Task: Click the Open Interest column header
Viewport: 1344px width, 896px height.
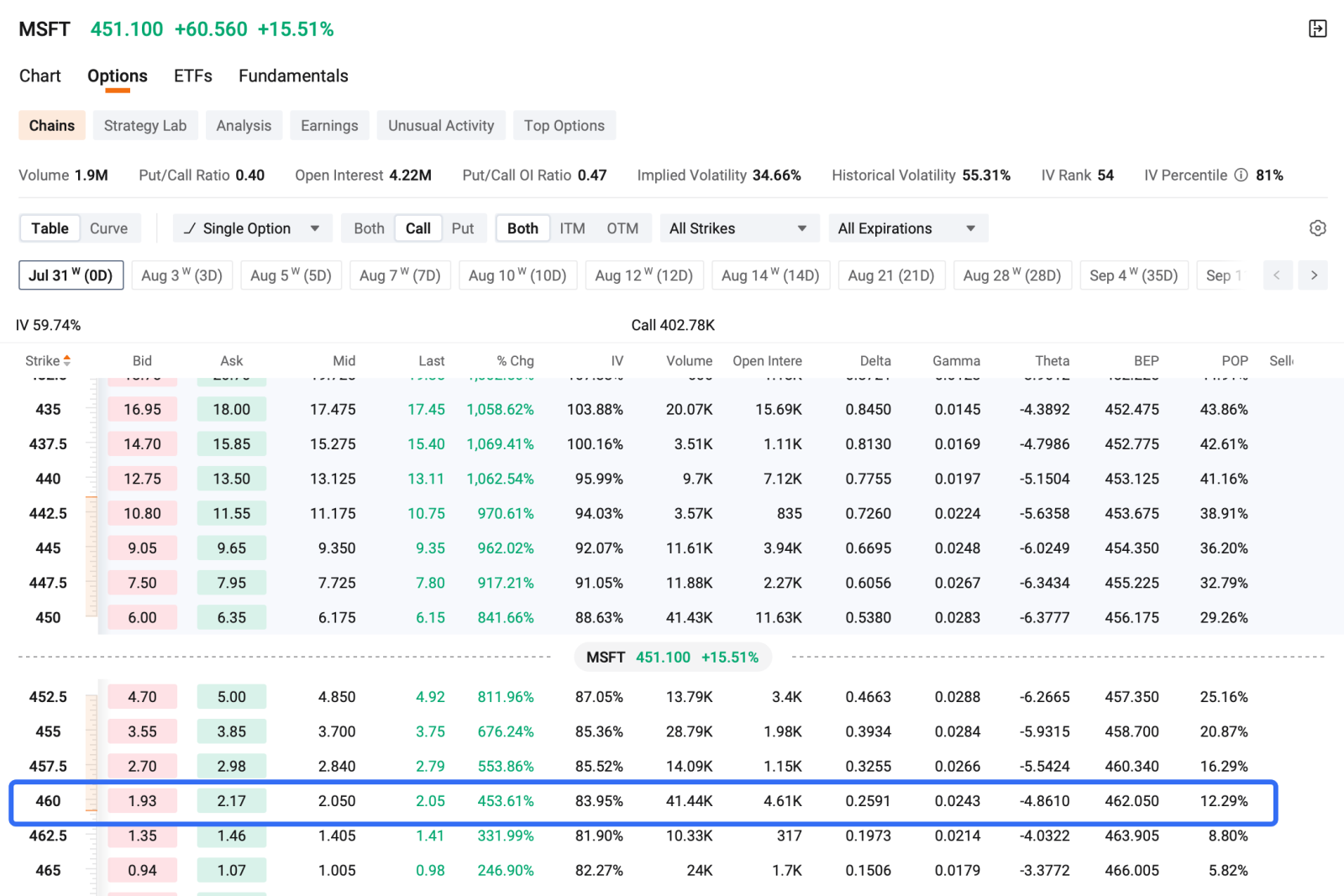Action: [767, 361]
